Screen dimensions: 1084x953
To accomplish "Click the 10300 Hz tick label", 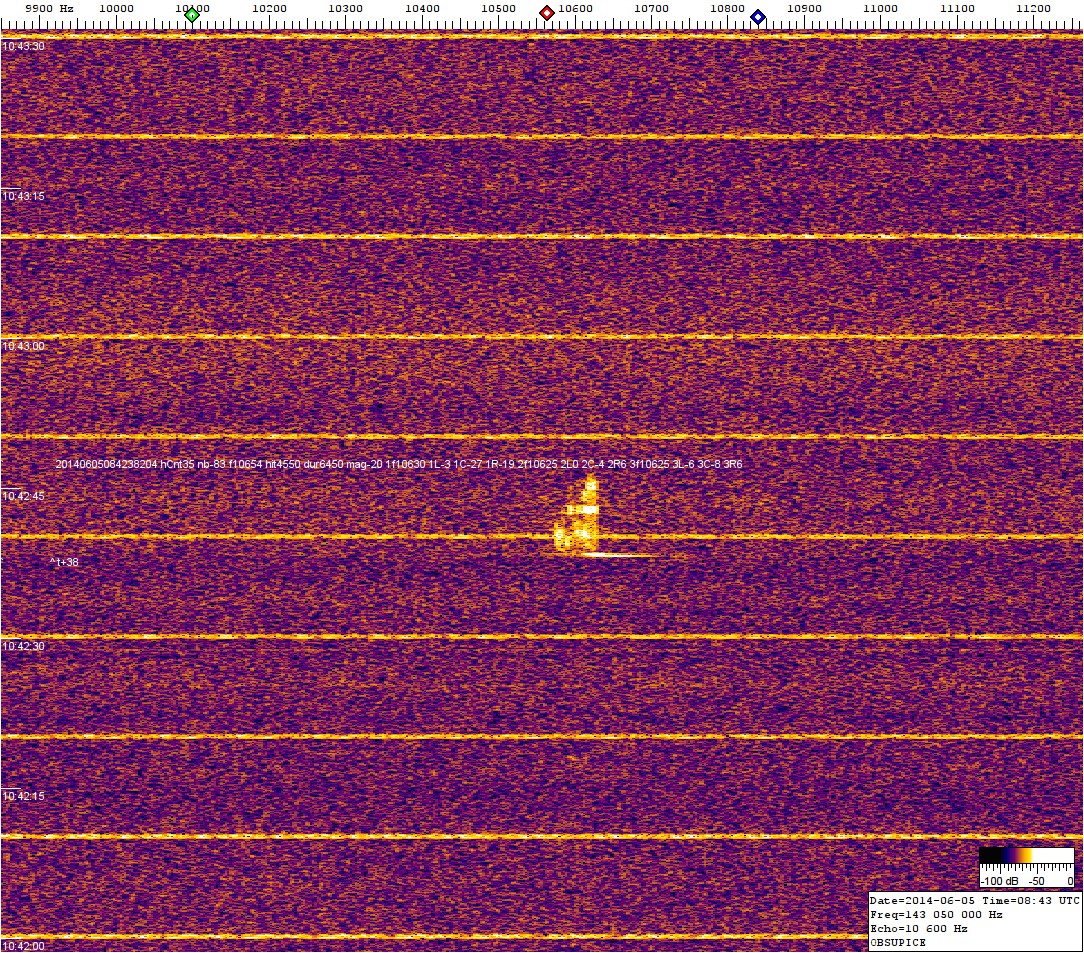I will [346, 8].
